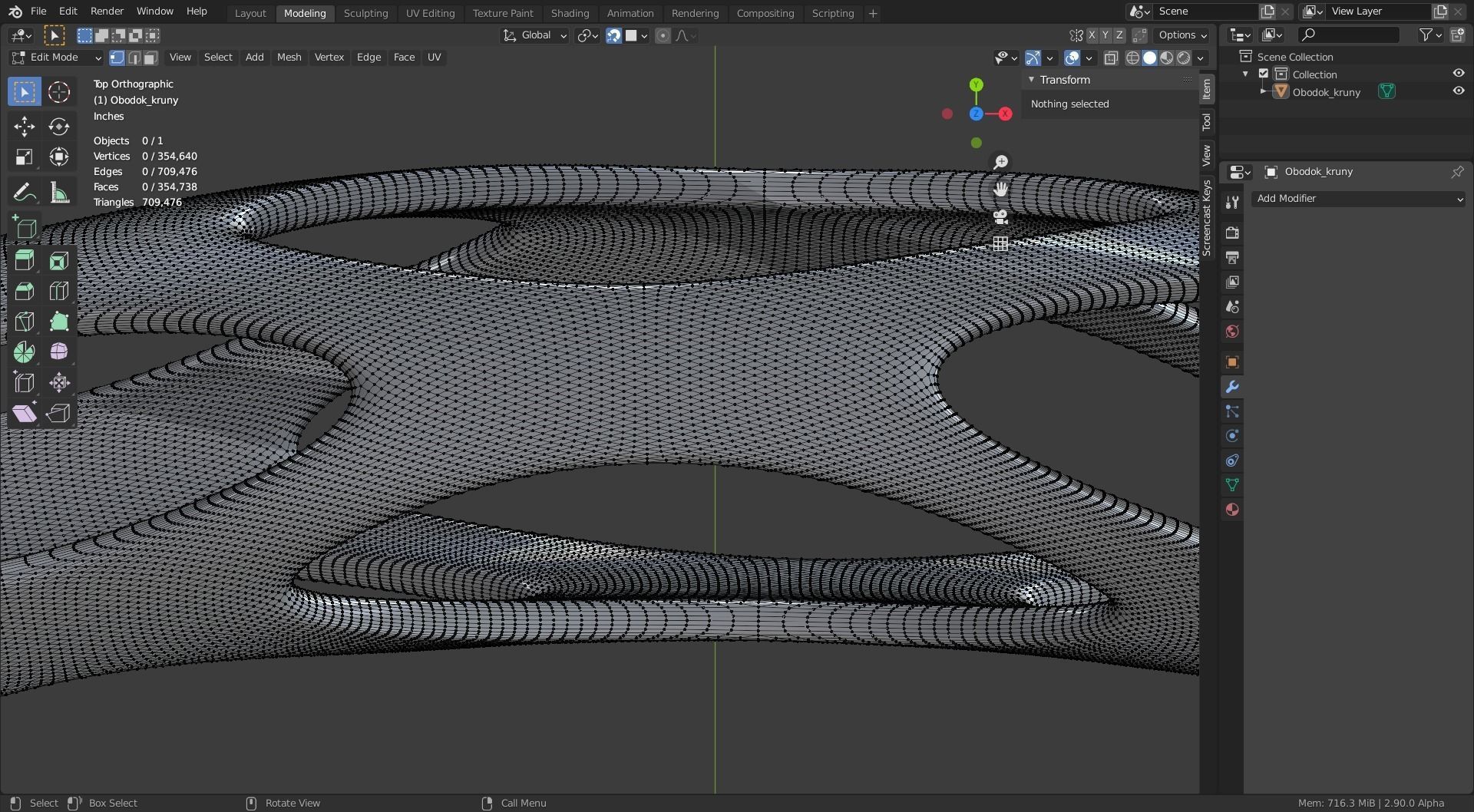The width and height of the screenshot is (1474, 812).
Task: Click the pan hand viewport icon
Action: click(x=1000, y=190)
